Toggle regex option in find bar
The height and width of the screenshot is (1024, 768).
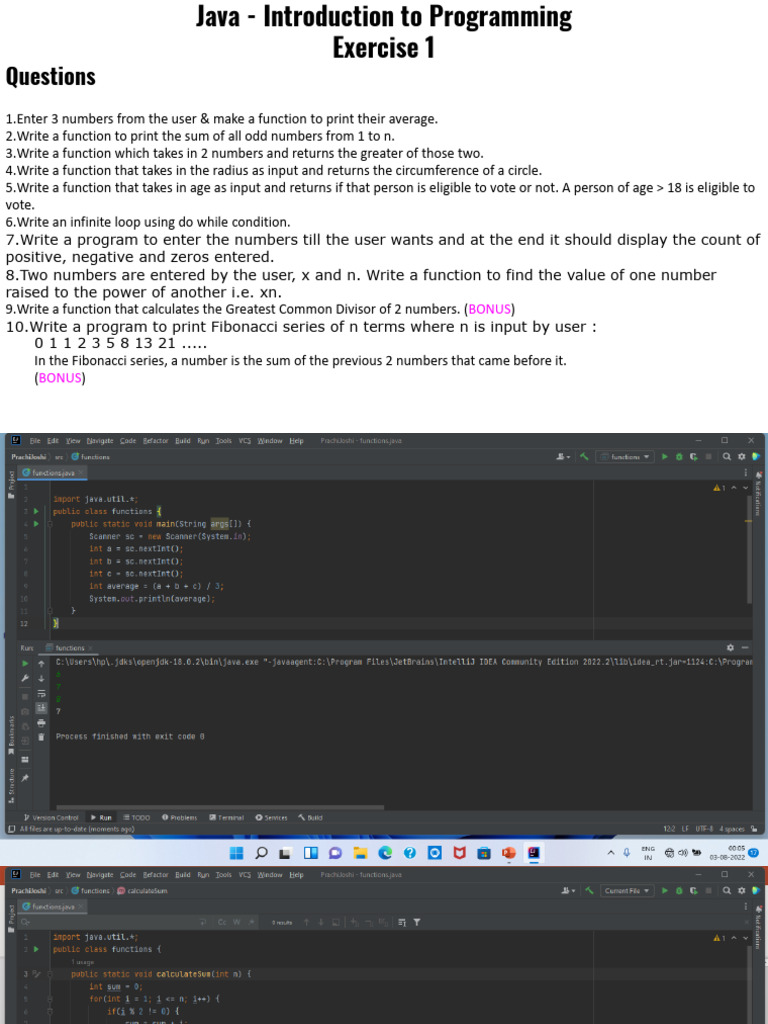[251, 922]
